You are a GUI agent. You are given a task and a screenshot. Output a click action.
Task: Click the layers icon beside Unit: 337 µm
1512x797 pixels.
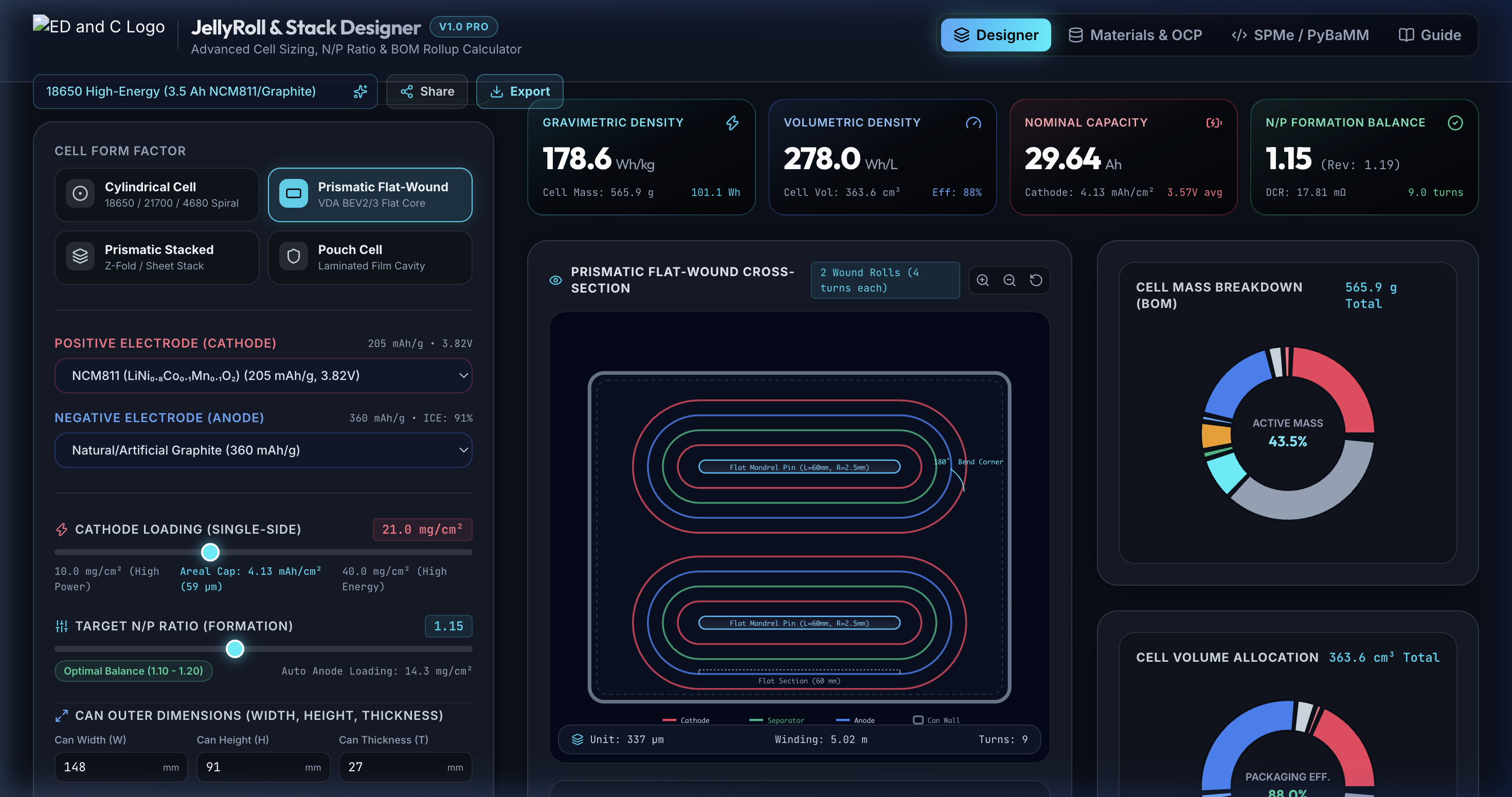click(578, 739)
